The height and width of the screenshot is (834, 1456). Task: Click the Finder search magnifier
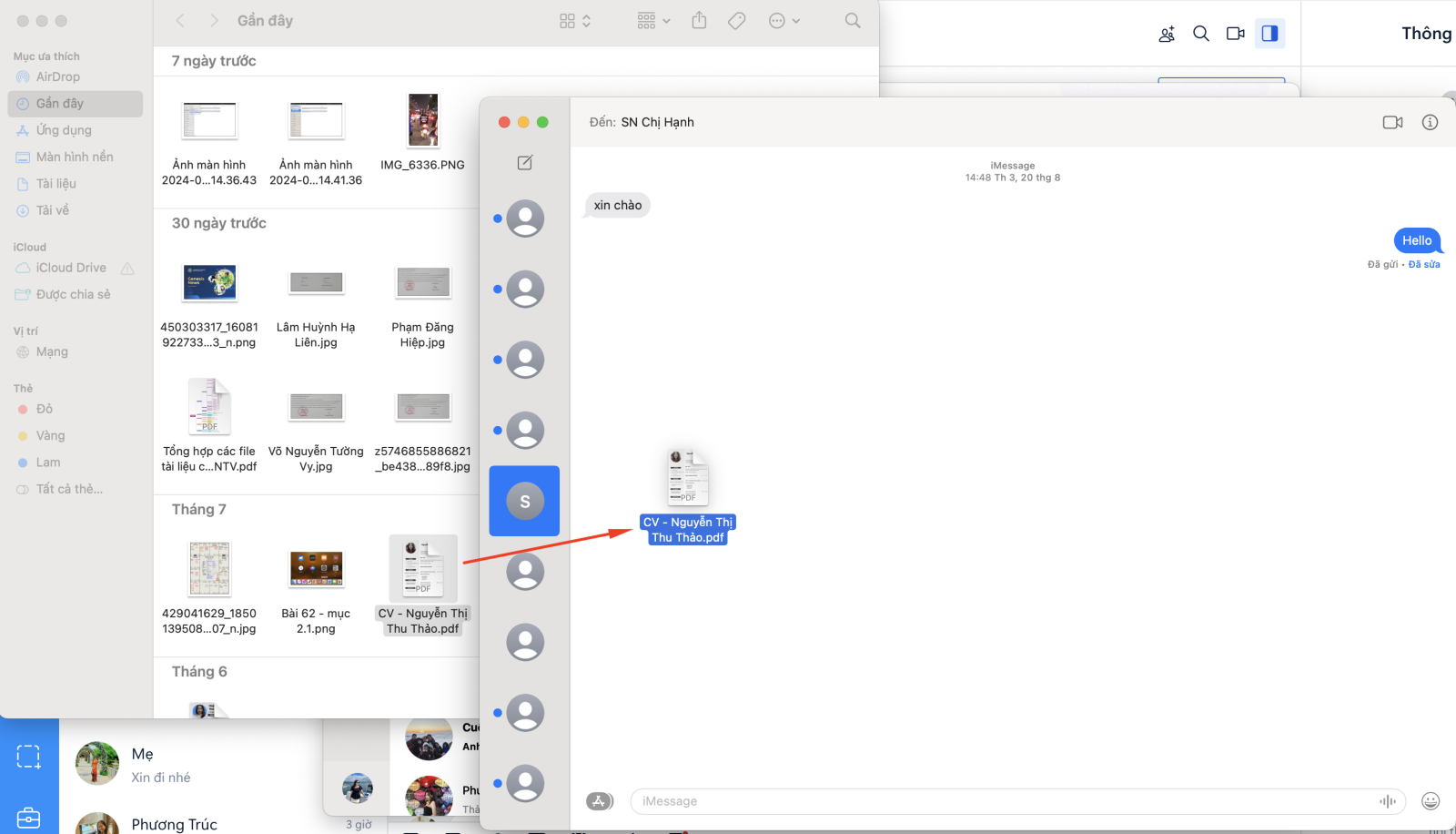(x=853, y=20)
